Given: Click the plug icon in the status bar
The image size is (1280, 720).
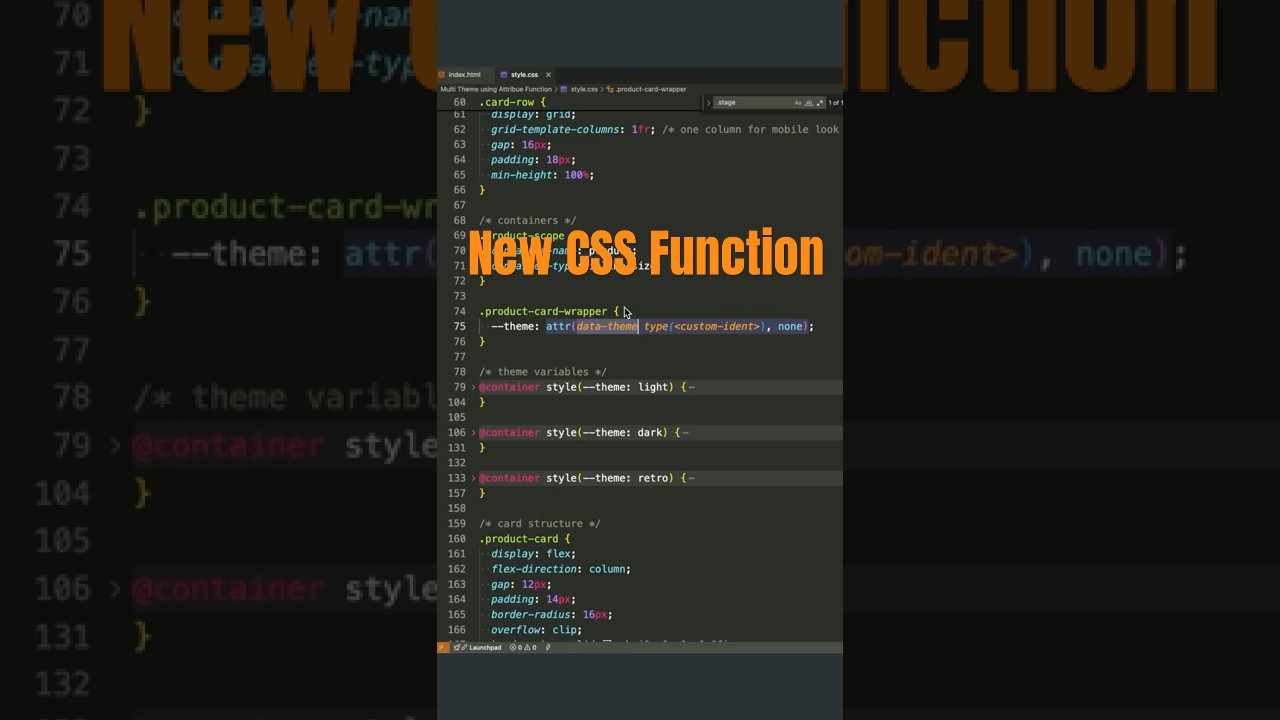Looking at the screenshot, I should (x=548, y=647).
